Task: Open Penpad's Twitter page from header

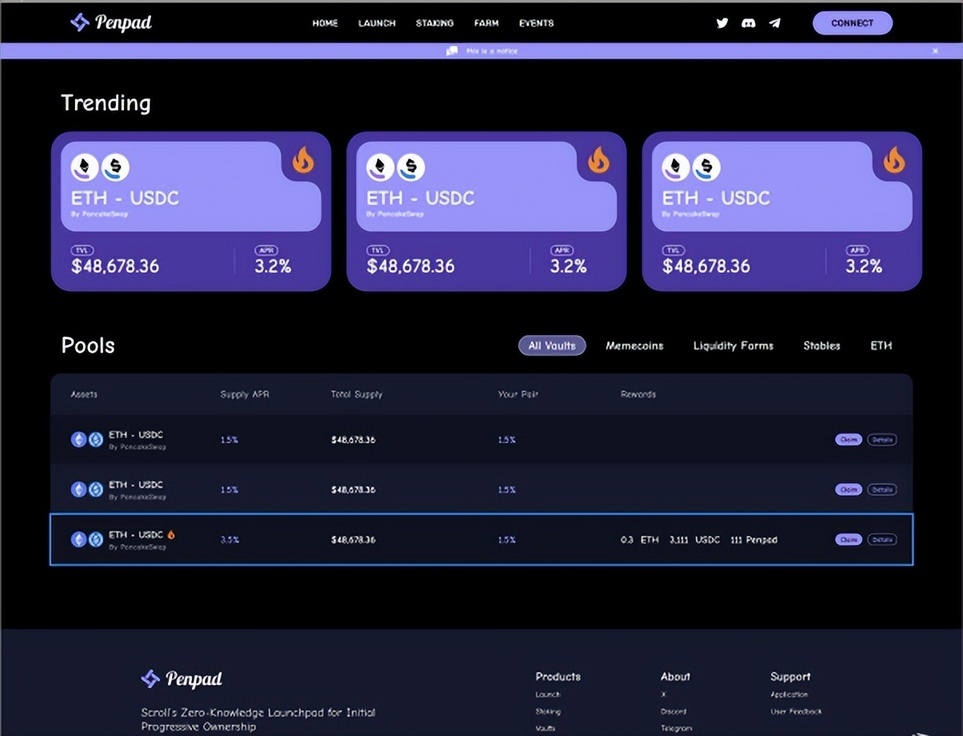Action: [x=722, y=23]
